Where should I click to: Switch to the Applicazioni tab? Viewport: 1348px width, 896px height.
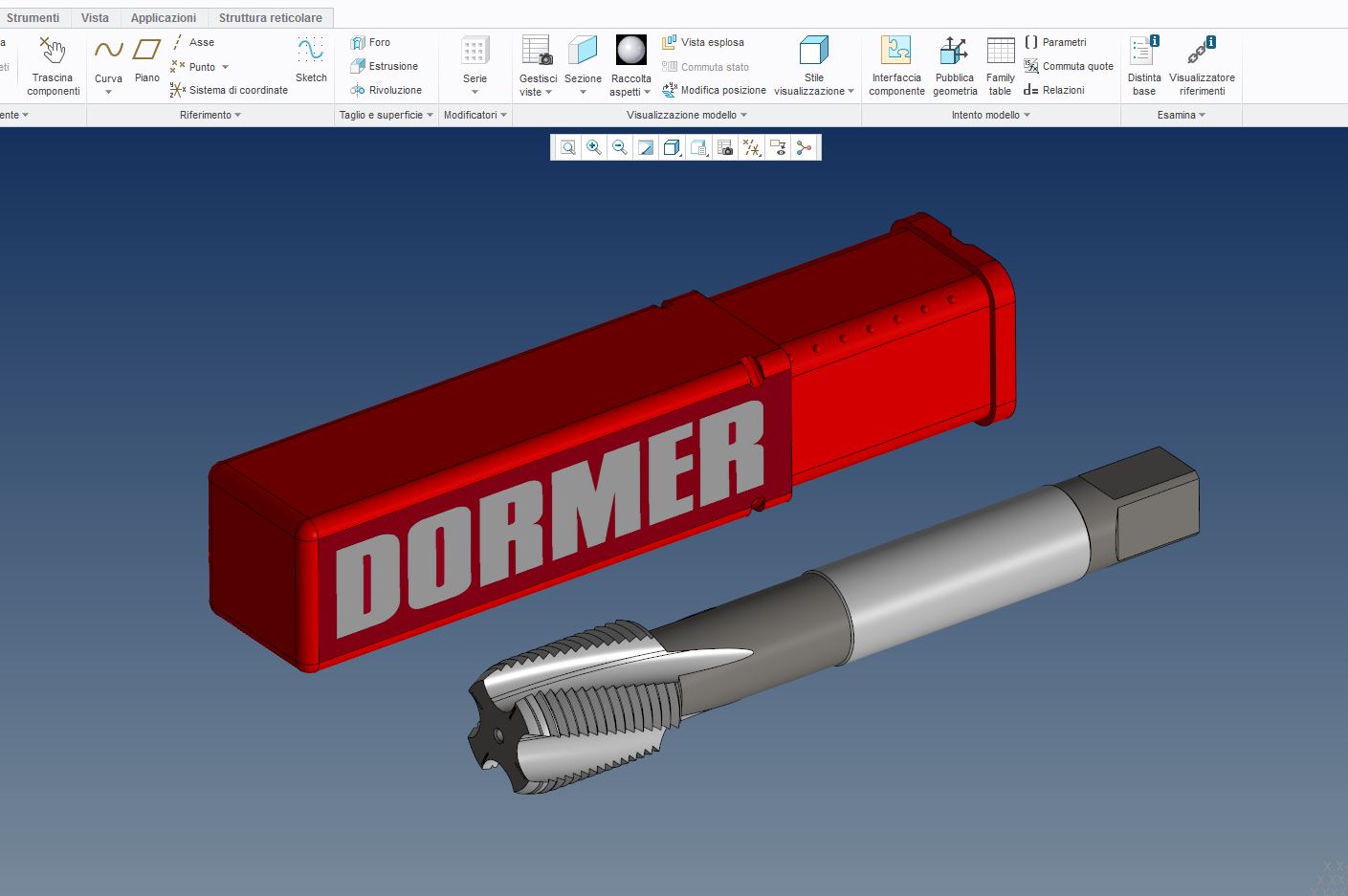[x=164, y=18]
